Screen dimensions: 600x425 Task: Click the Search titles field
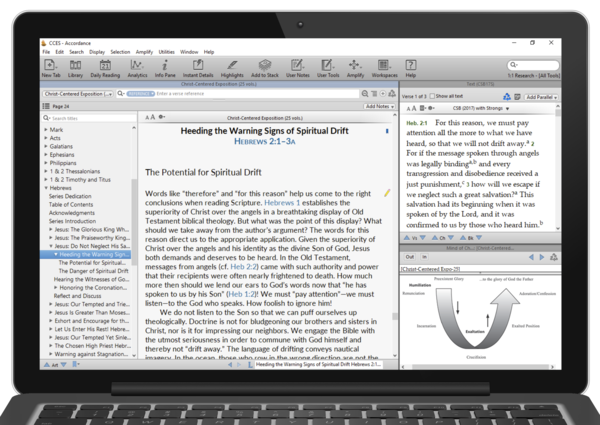pos(89,118)
